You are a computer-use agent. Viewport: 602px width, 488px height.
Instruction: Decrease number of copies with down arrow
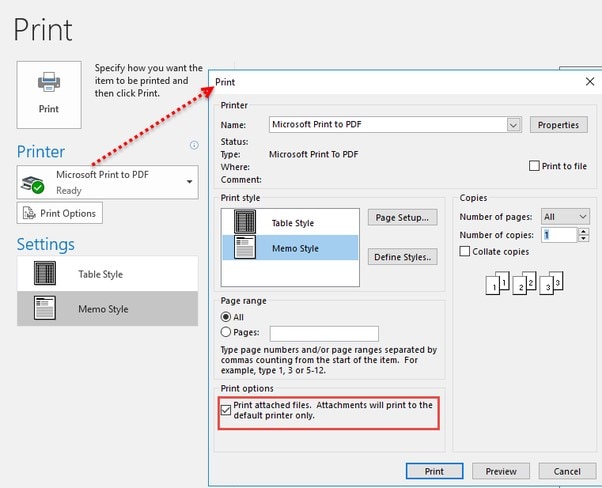584,238
